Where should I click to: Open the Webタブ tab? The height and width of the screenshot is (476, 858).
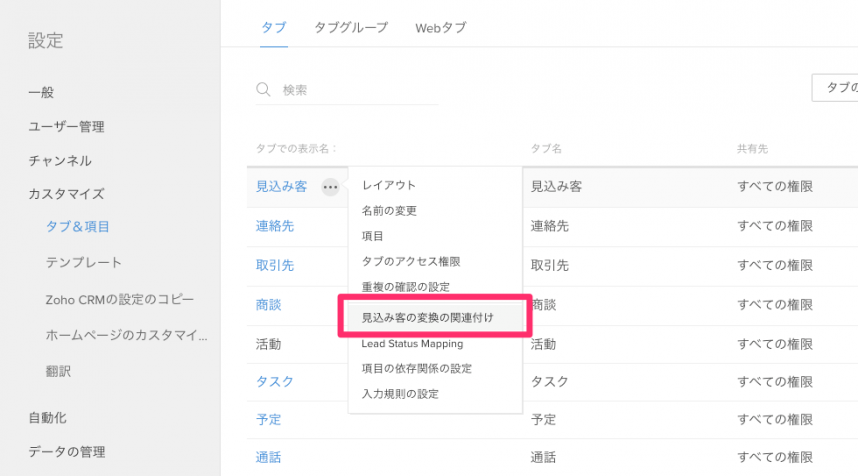[x=440, y=28]
